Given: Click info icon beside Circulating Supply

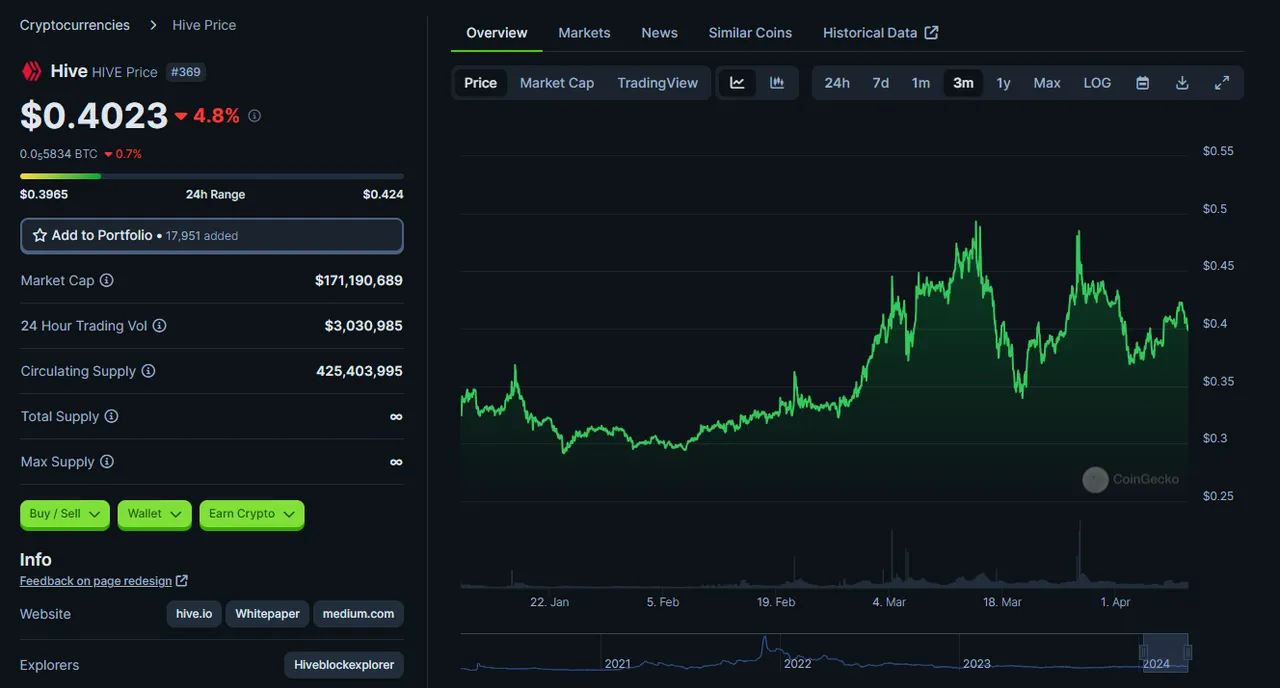Looking at the screenshot, I should click(148, 371).
